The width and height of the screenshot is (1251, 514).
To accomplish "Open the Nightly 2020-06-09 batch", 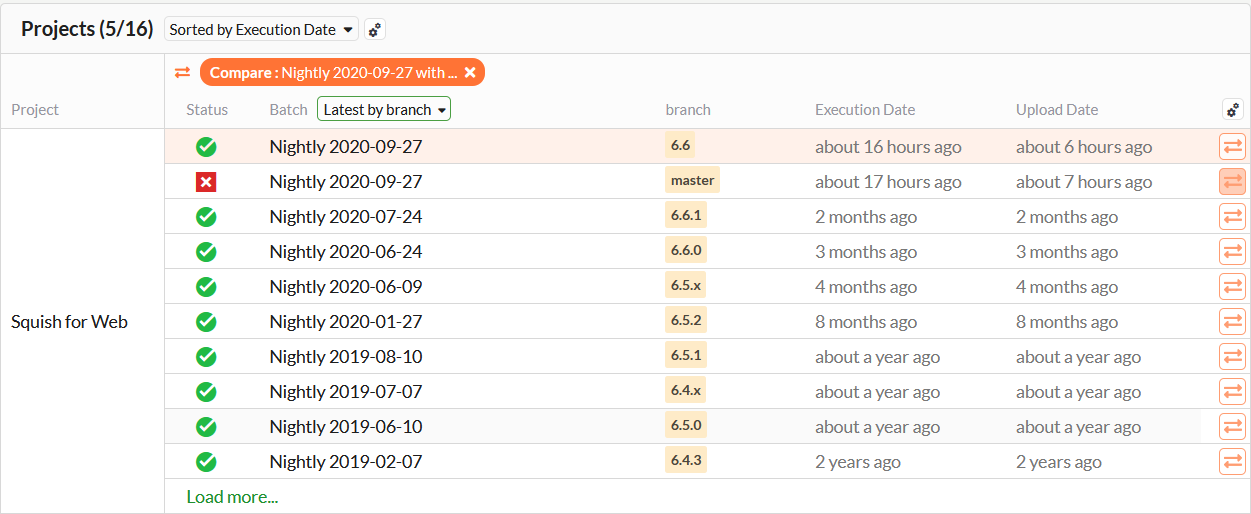I will (346, 287).
